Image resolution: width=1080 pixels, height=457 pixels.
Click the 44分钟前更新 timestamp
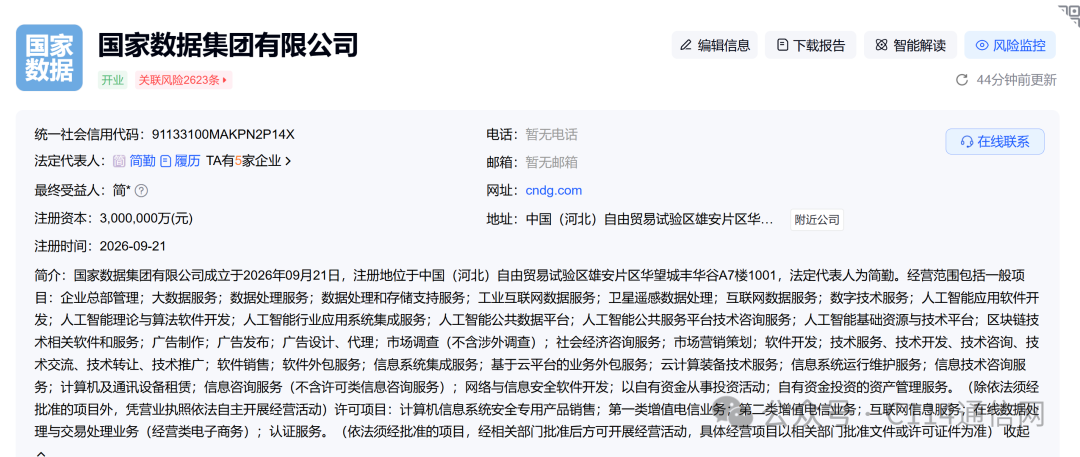point(1016,80)
